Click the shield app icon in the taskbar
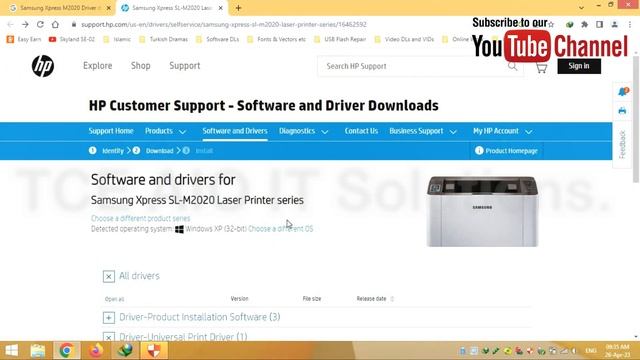Viewport: 640px width, 360px height. coord(154,350)
